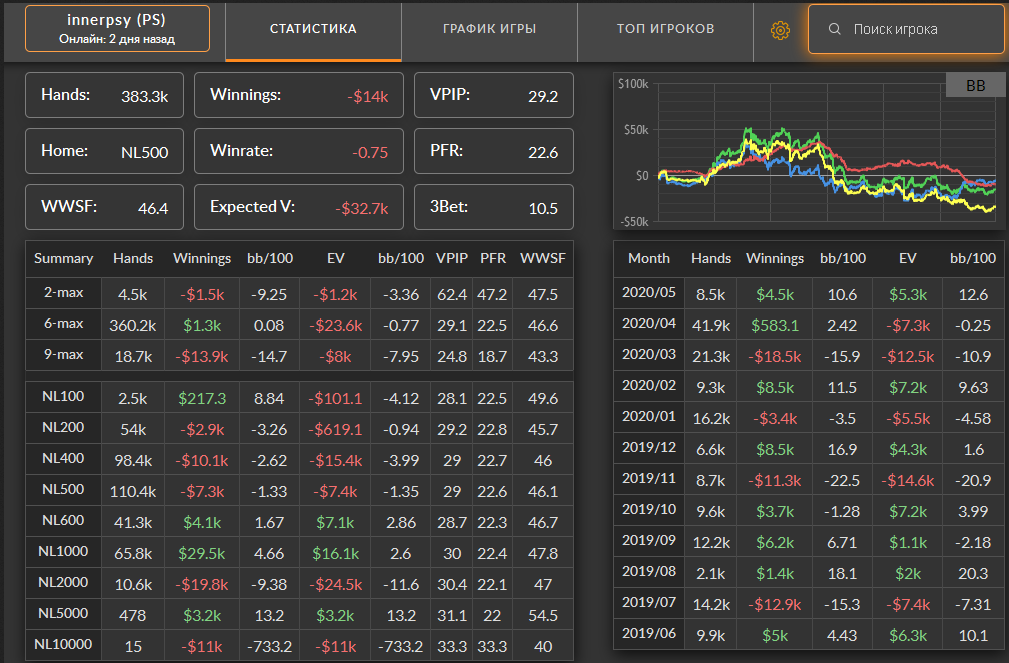Click the 2019/11 month row
Image resolution: width=1009 pixels, height=663 pixels.
pyautogui.click(x=809, y=479)
